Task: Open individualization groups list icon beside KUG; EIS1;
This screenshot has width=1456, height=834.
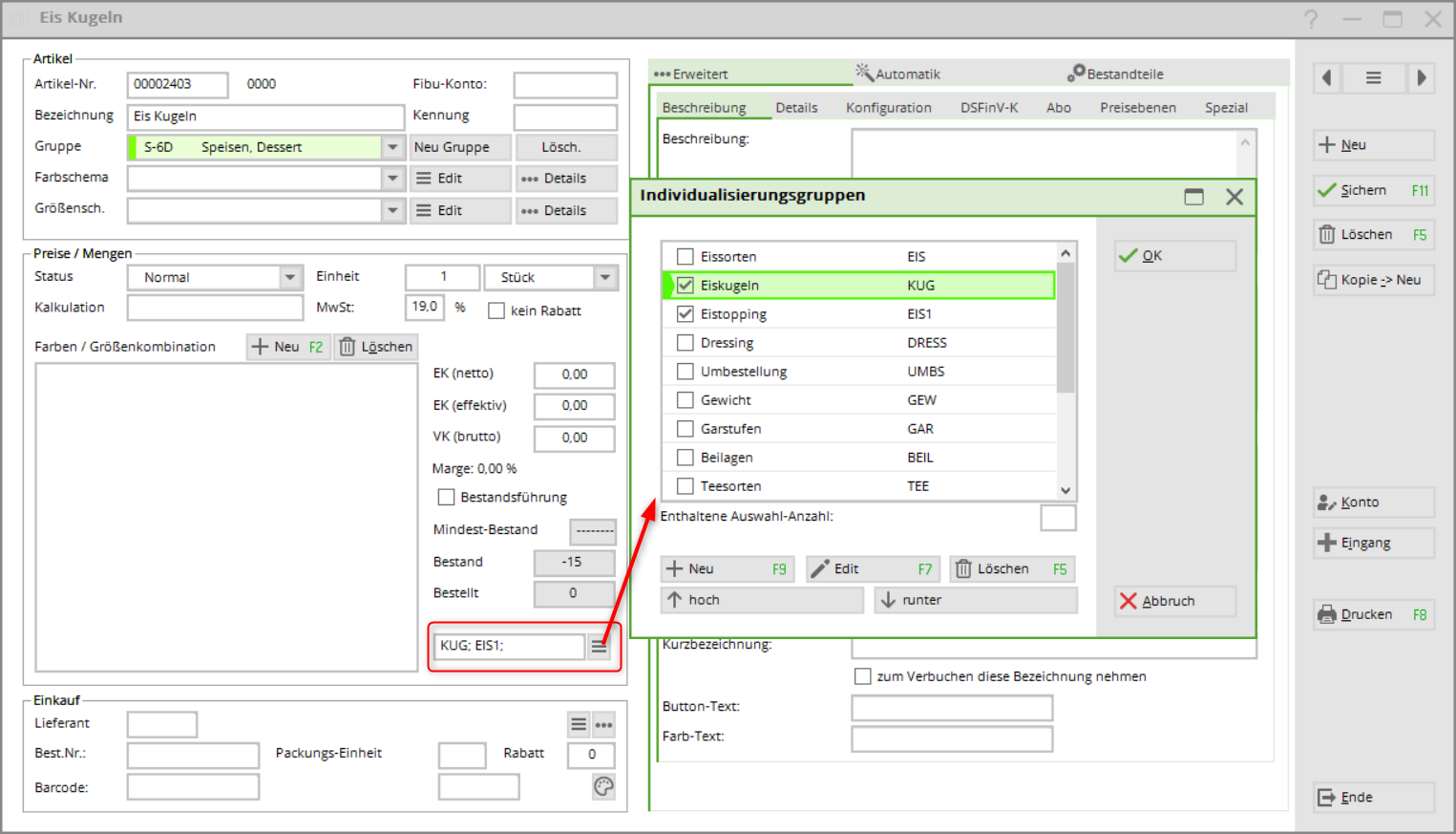Action: (599, 647)
